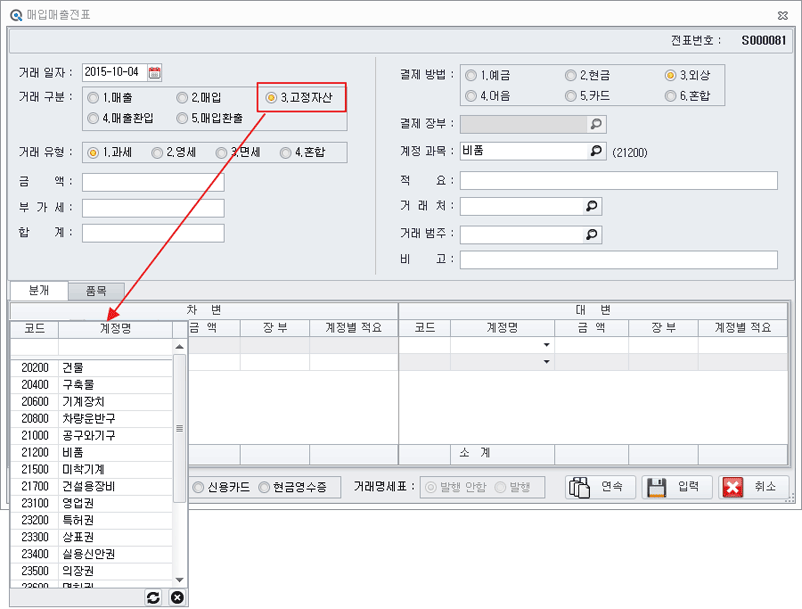Viewport: 802px width, 609px height.
Task: Click the 취소 cancel button
Action: click(x=753, y=487)
